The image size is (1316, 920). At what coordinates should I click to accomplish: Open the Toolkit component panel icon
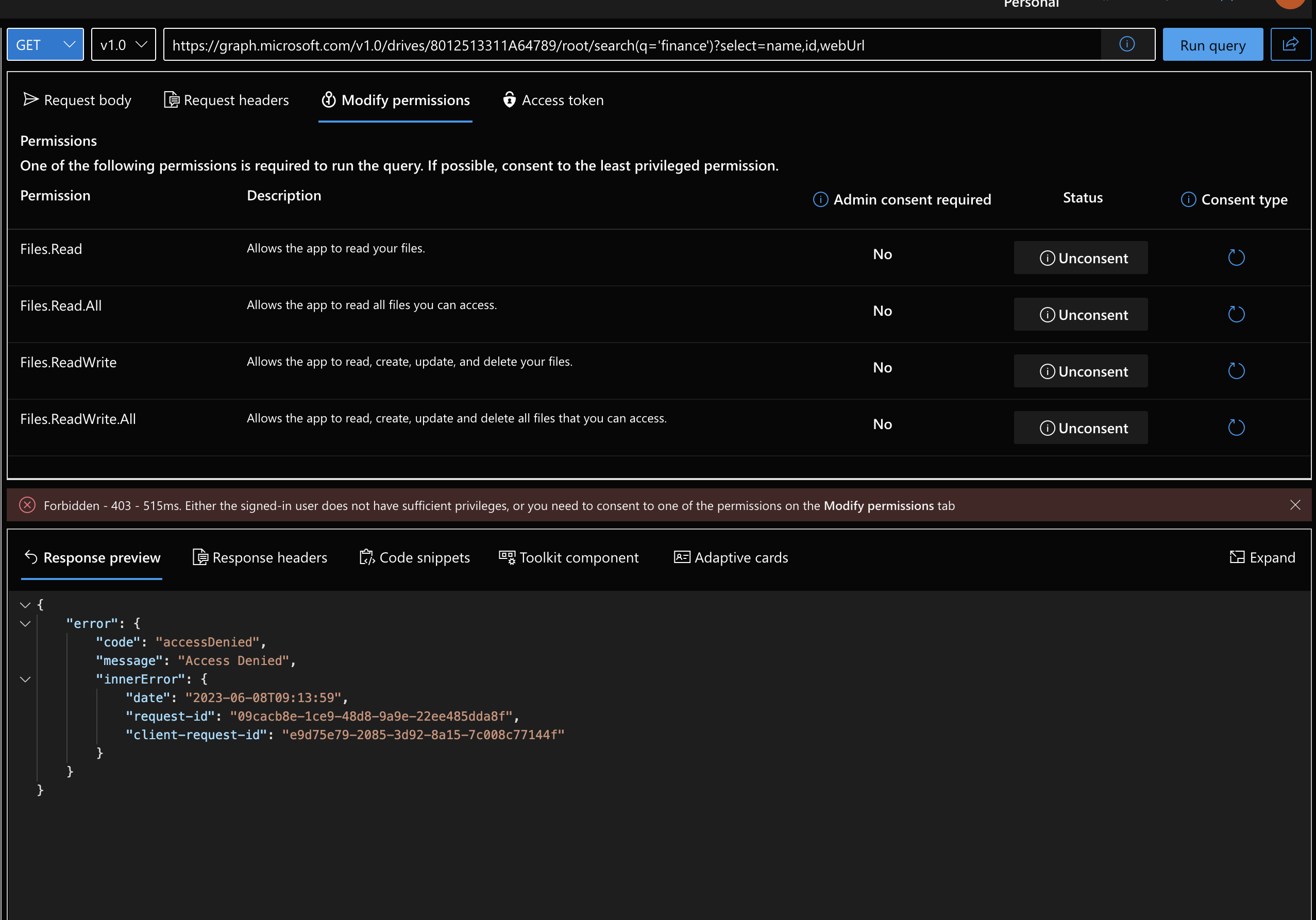pos(507,557)
